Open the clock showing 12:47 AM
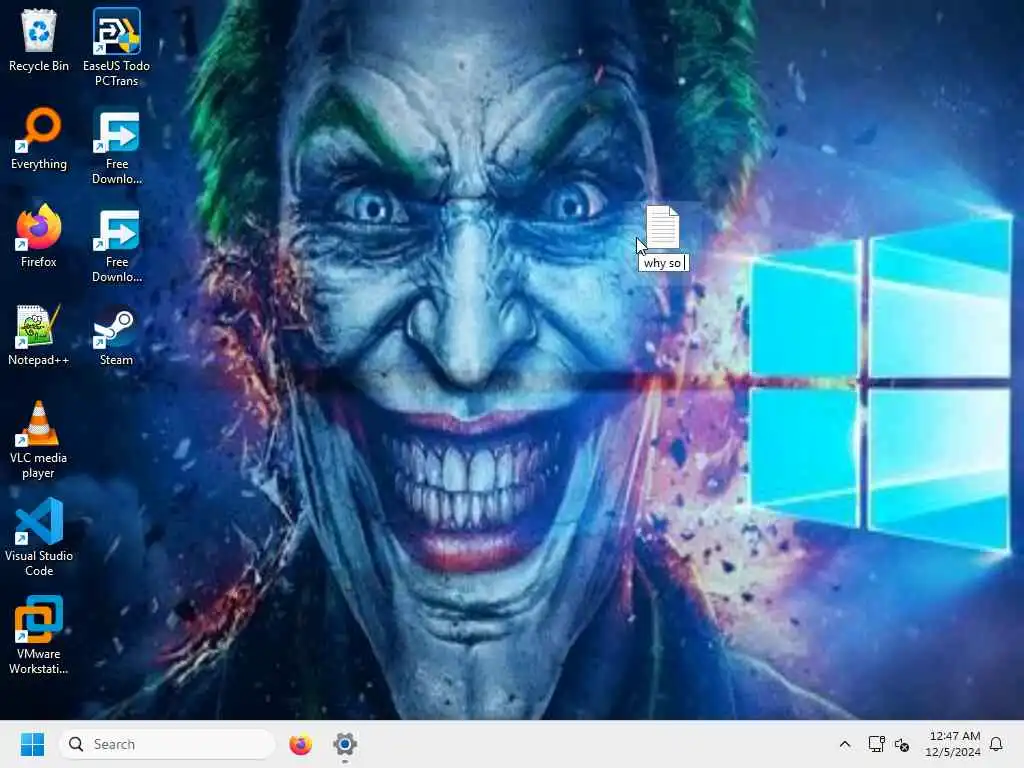This screenshot has height=768, width=1024. 953,744
